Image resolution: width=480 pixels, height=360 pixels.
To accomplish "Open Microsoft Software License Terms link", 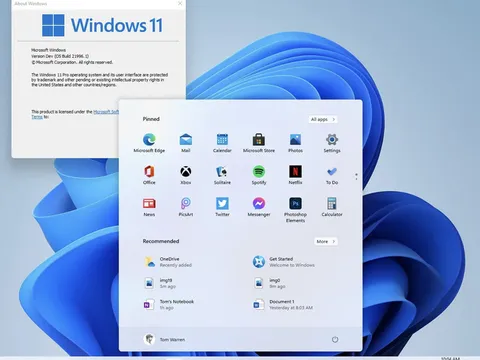I will click(106, 112).
